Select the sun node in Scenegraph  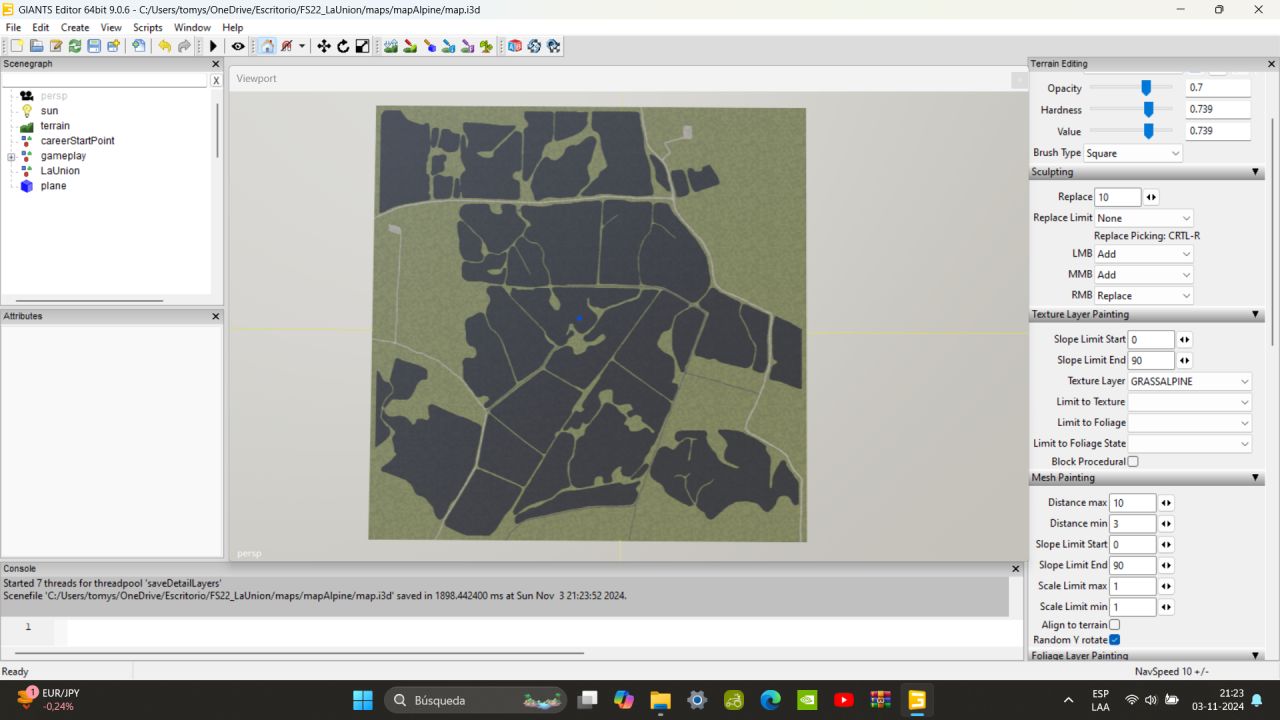click(49, 111)
